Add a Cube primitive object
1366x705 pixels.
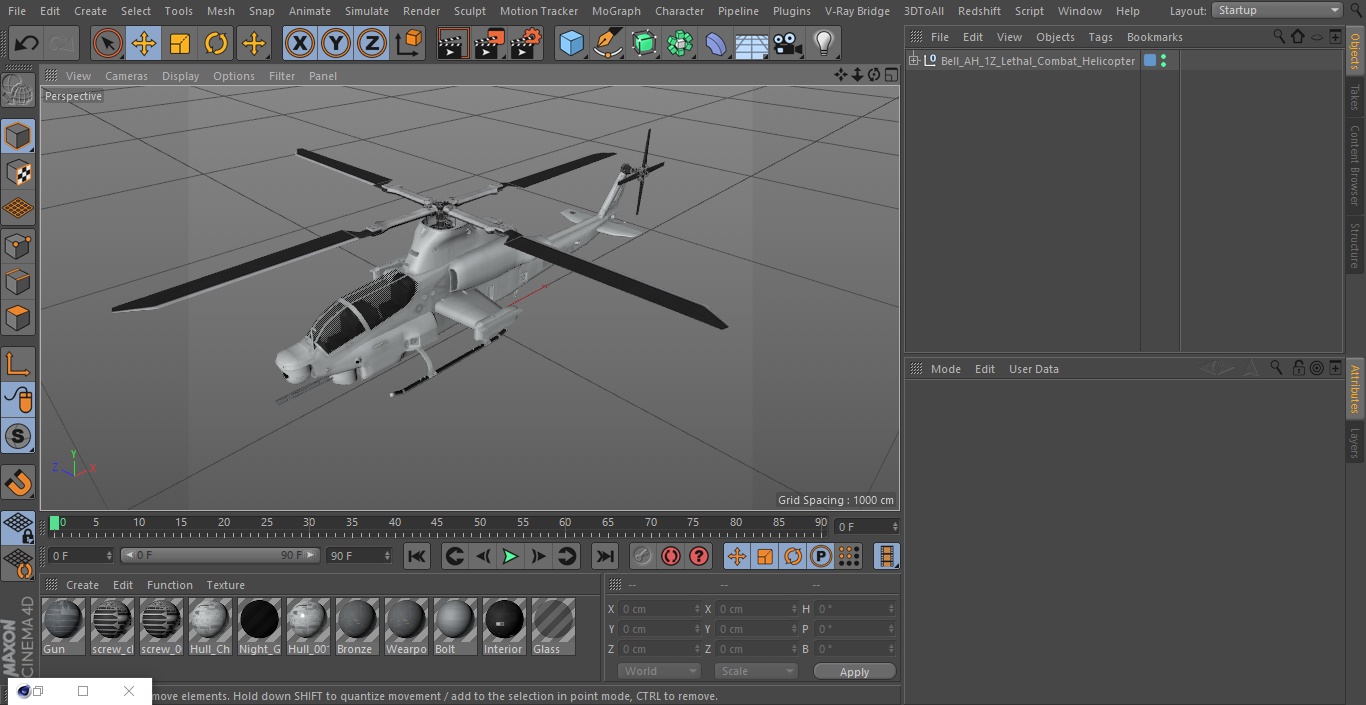click(x=571, y=44)
